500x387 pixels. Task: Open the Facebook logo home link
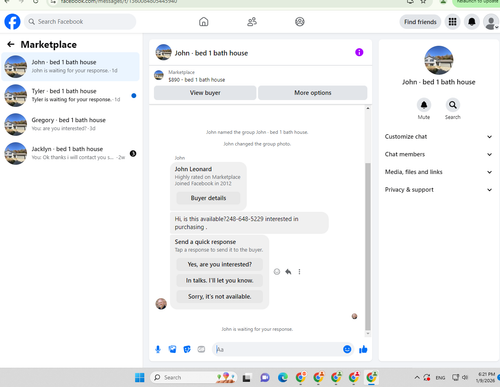coord(12,22)
